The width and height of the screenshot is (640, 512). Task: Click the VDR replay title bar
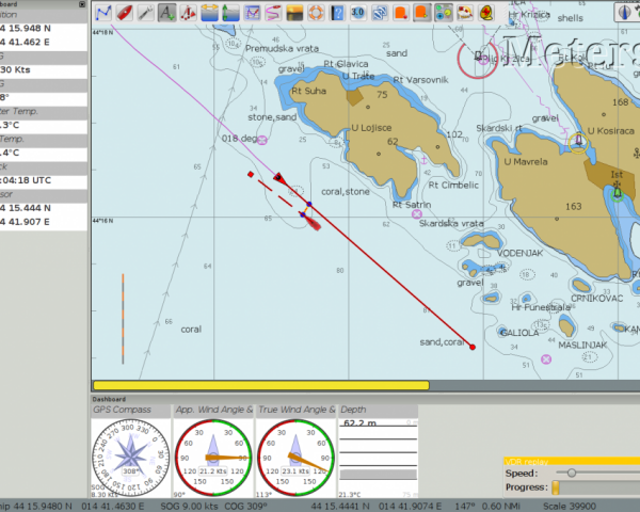coord(571,461)
